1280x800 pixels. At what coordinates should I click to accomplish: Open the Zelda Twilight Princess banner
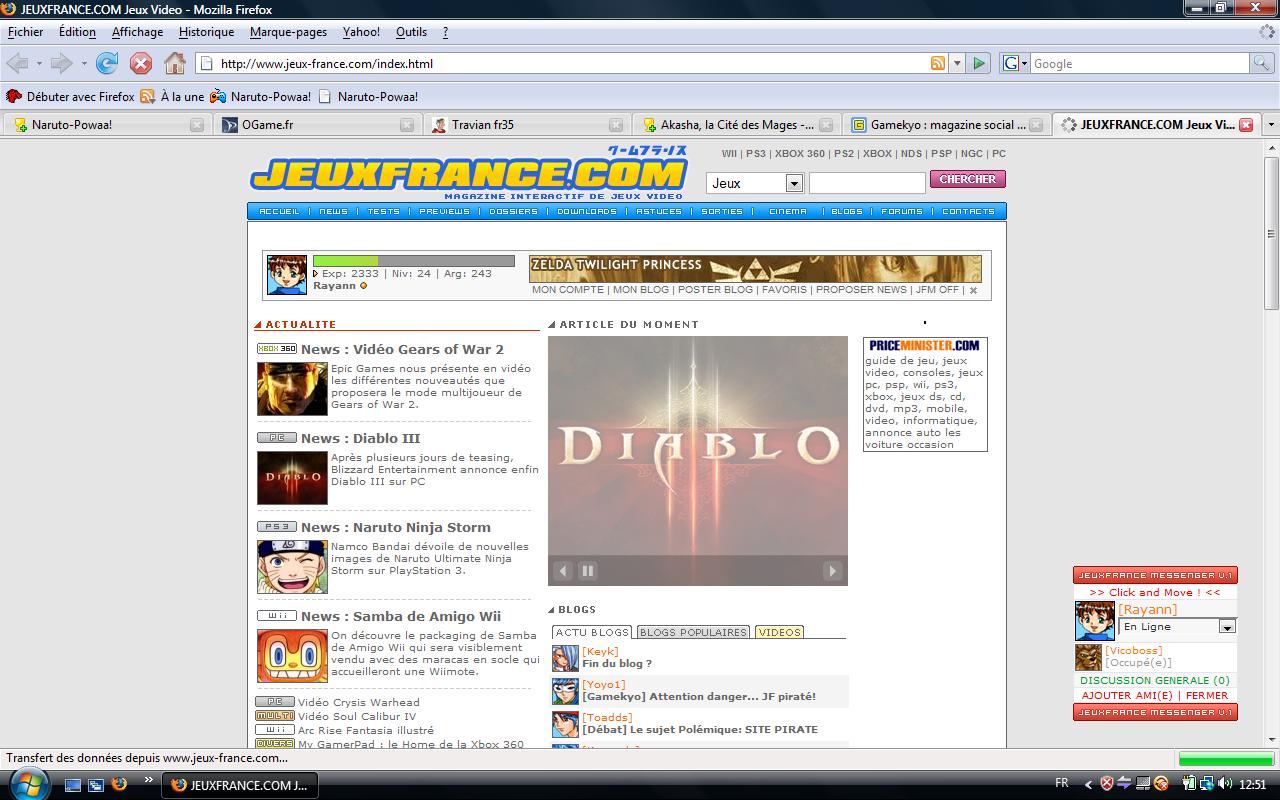point(755,269)
